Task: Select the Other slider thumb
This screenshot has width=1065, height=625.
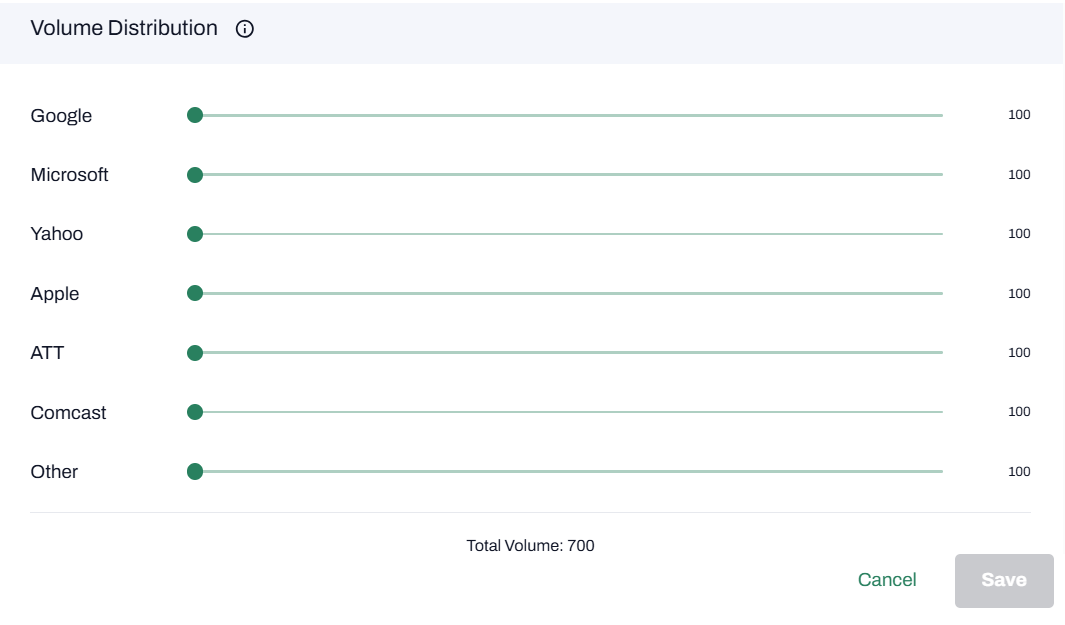Action: [195, 471]
